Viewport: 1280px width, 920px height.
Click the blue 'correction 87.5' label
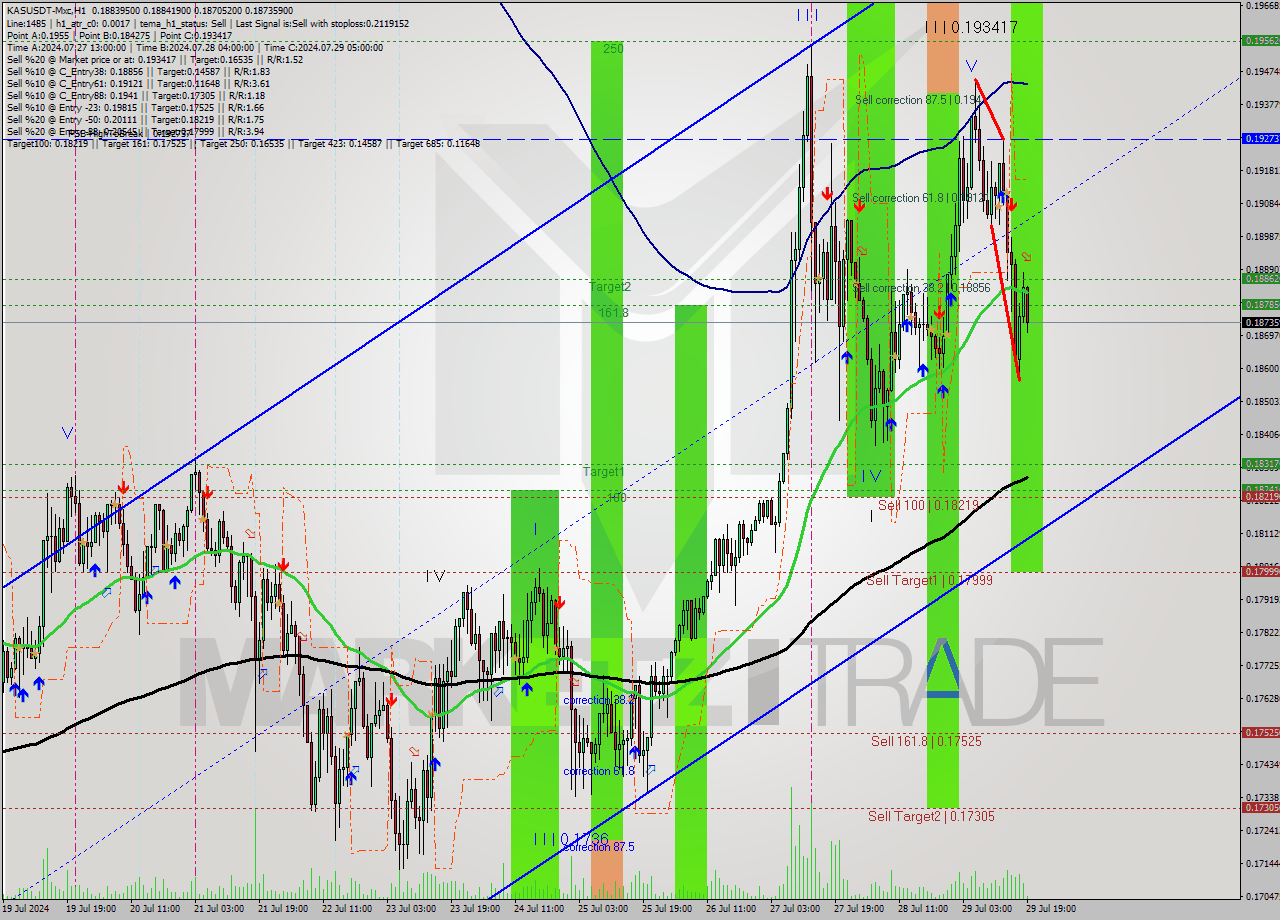point(598,847)
